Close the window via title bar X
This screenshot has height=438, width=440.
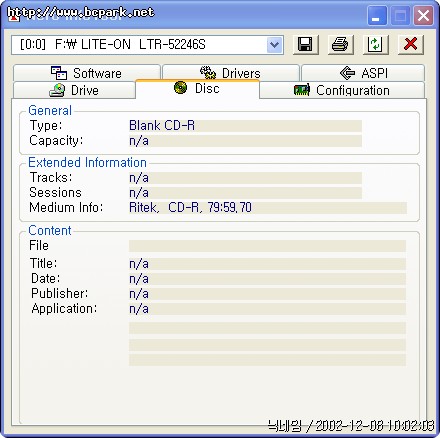pyautogui.click(x=423, y=16)
